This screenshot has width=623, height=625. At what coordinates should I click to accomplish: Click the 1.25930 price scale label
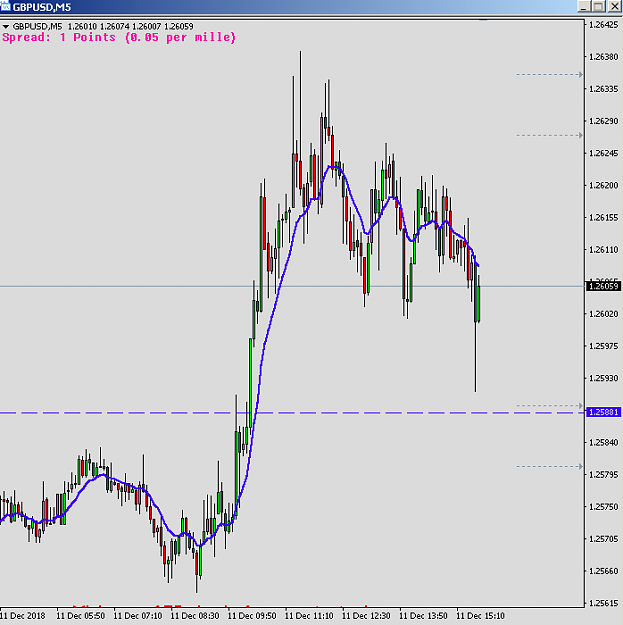(603, 378)
